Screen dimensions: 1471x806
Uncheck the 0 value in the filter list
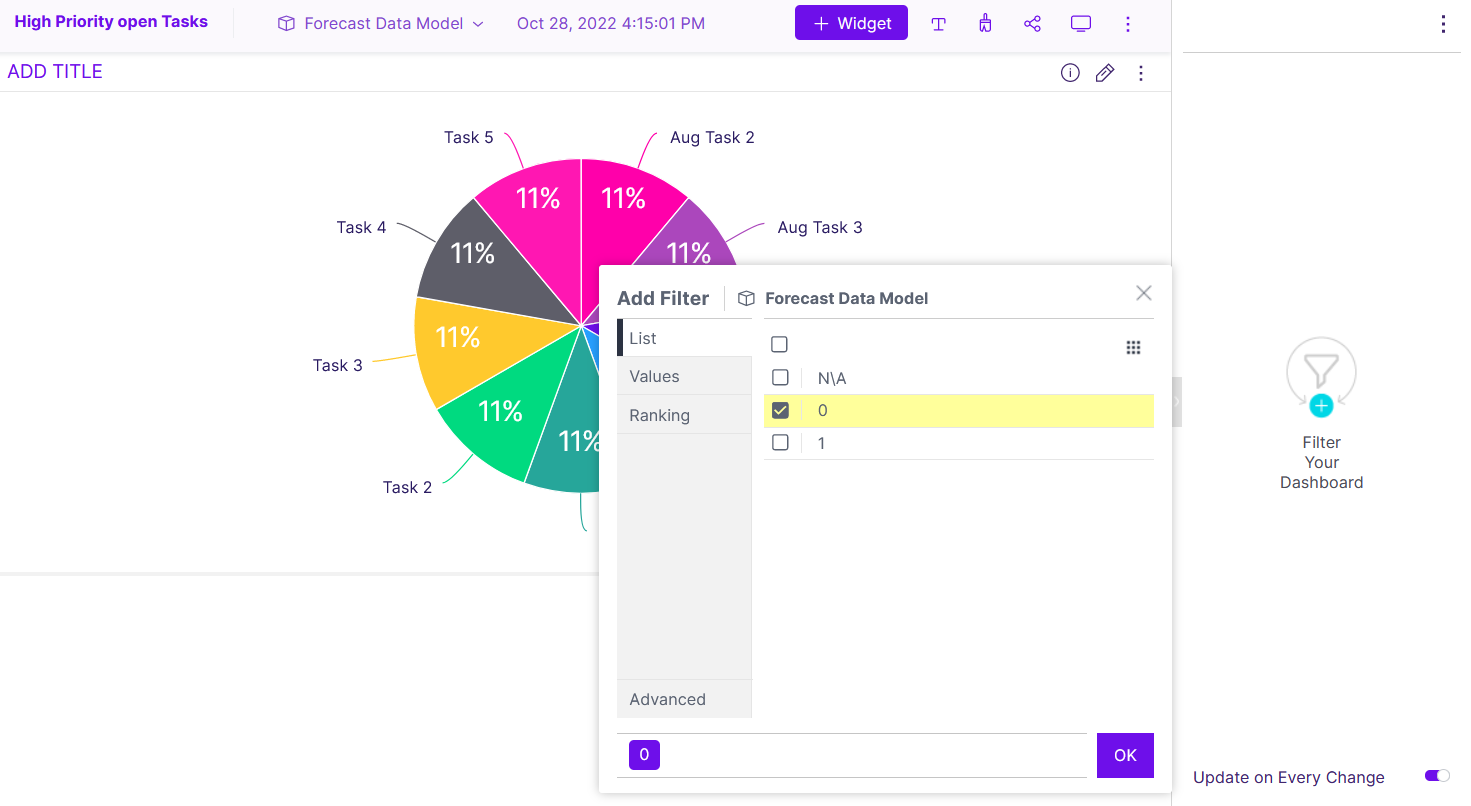click(x=780, y=410)
